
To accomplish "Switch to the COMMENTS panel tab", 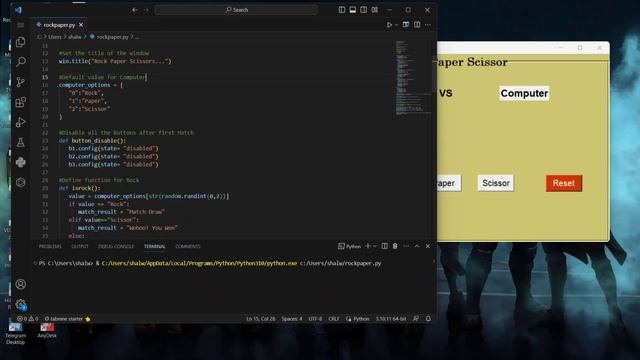I will point(188,247).
